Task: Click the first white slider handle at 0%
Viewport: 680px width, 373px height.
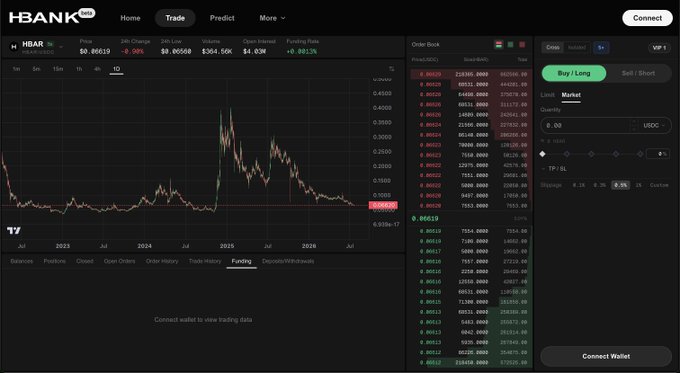Action: click(543, 154)
